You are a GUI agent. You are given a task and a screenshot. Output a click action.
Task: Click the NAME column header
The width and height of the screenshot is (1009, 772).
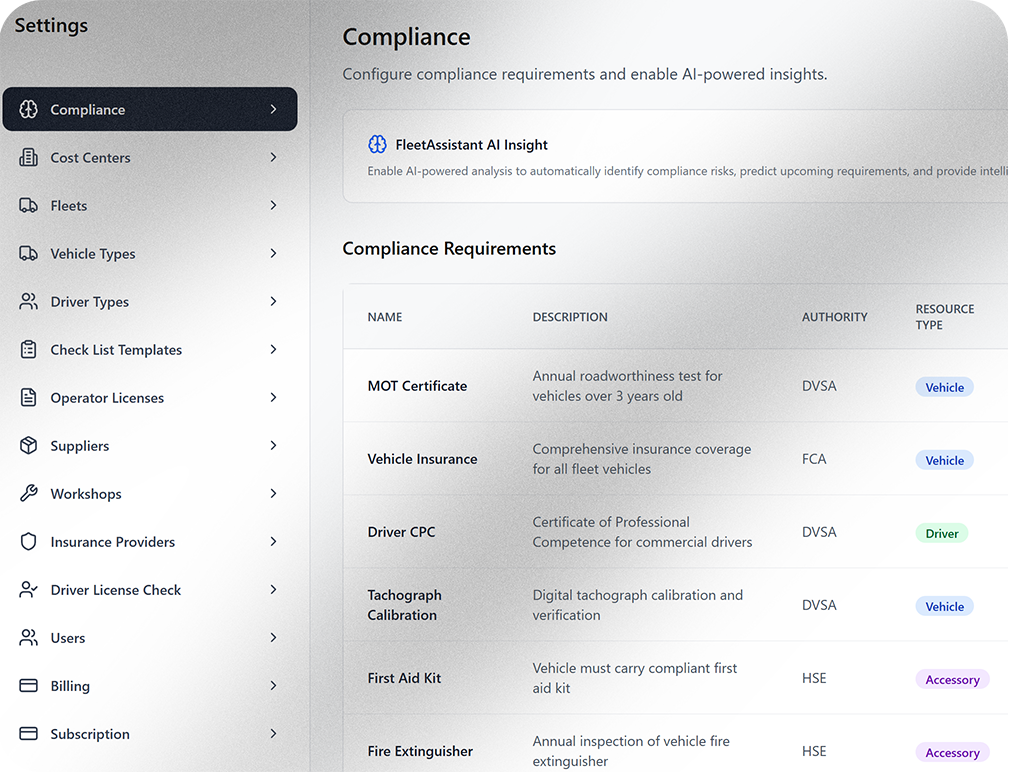point(385,317)
